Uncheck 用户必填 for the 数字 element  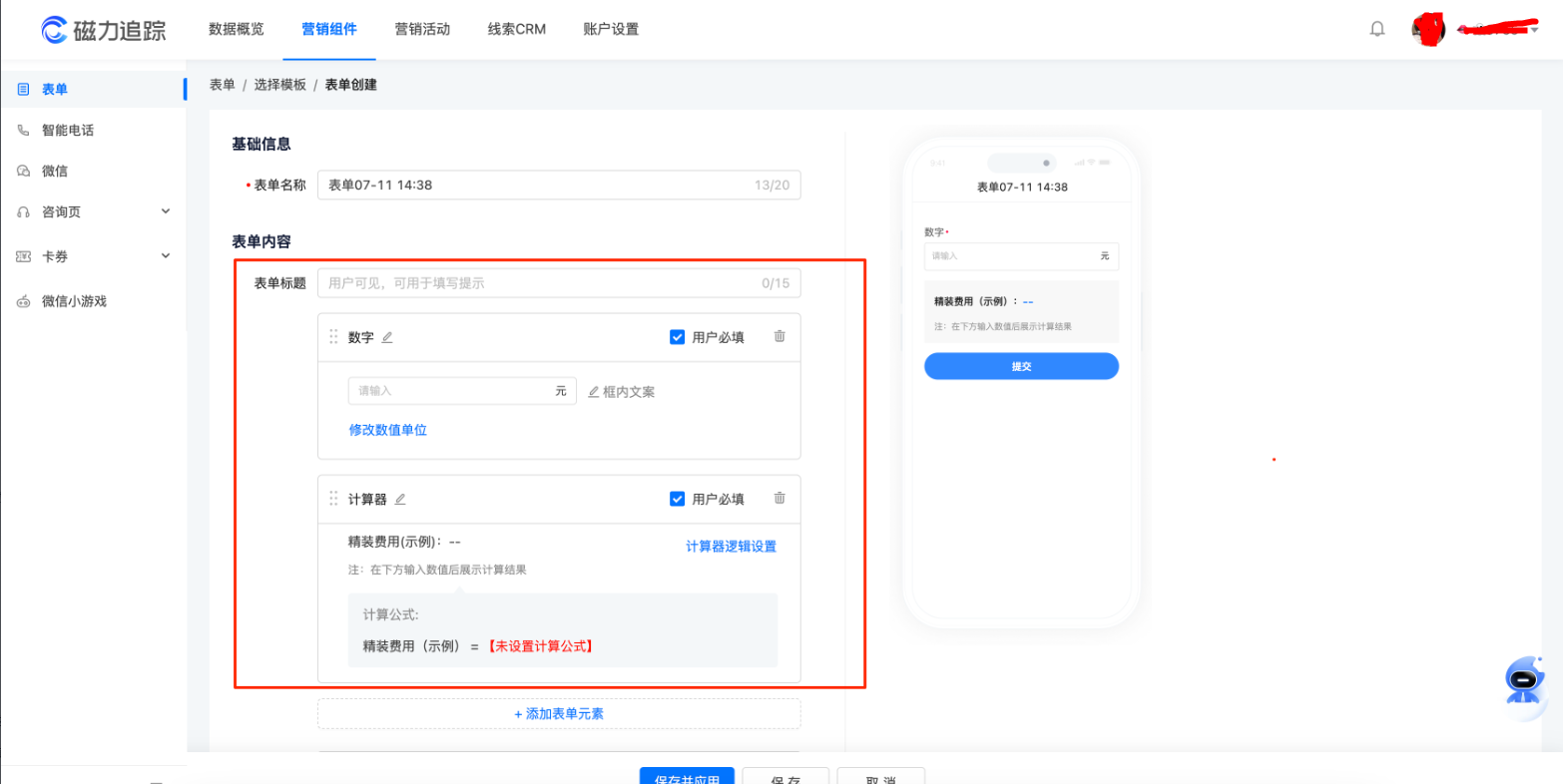[676, 336]
